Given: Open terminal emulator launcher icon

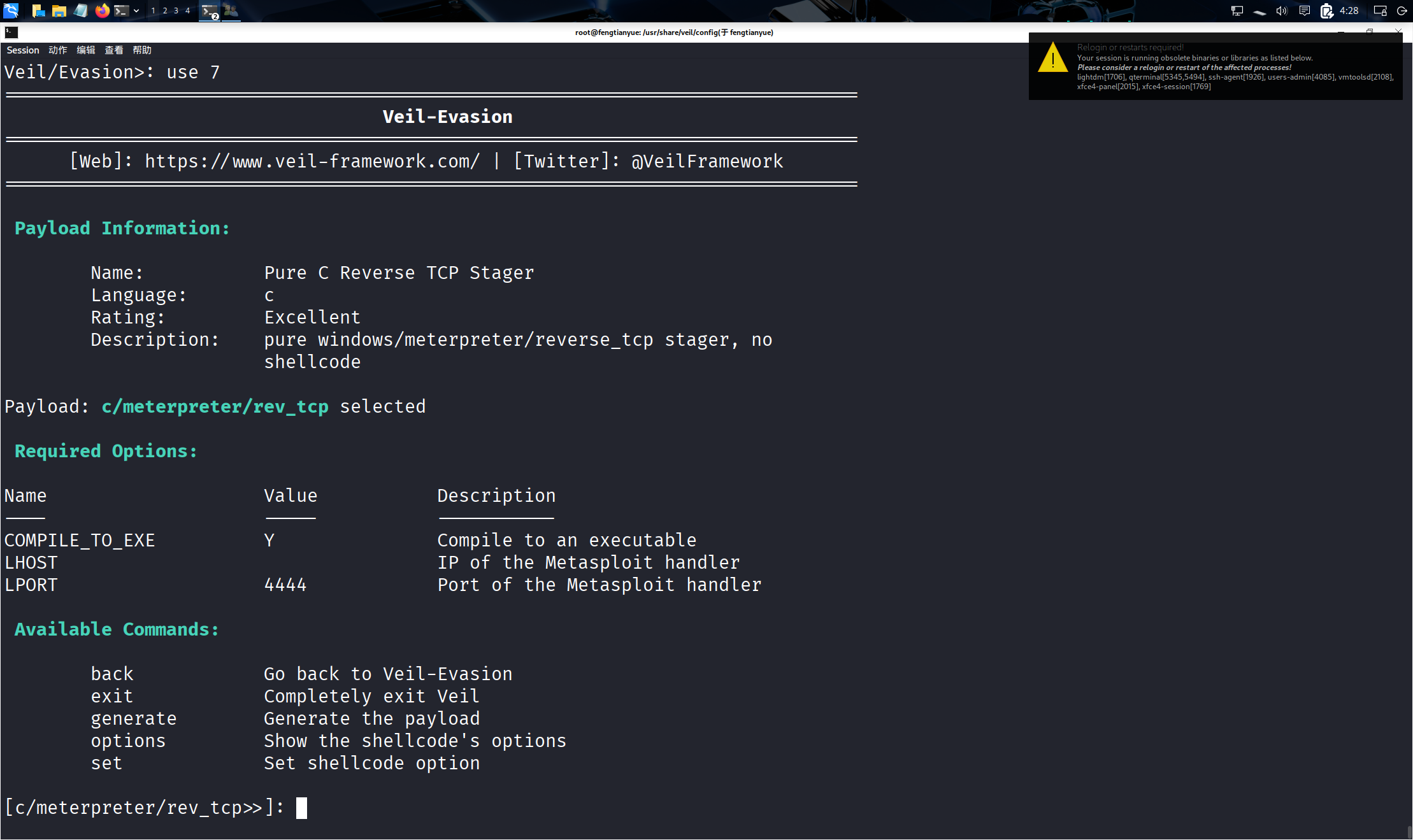Looking at the screenshot, I should point(121,10).
